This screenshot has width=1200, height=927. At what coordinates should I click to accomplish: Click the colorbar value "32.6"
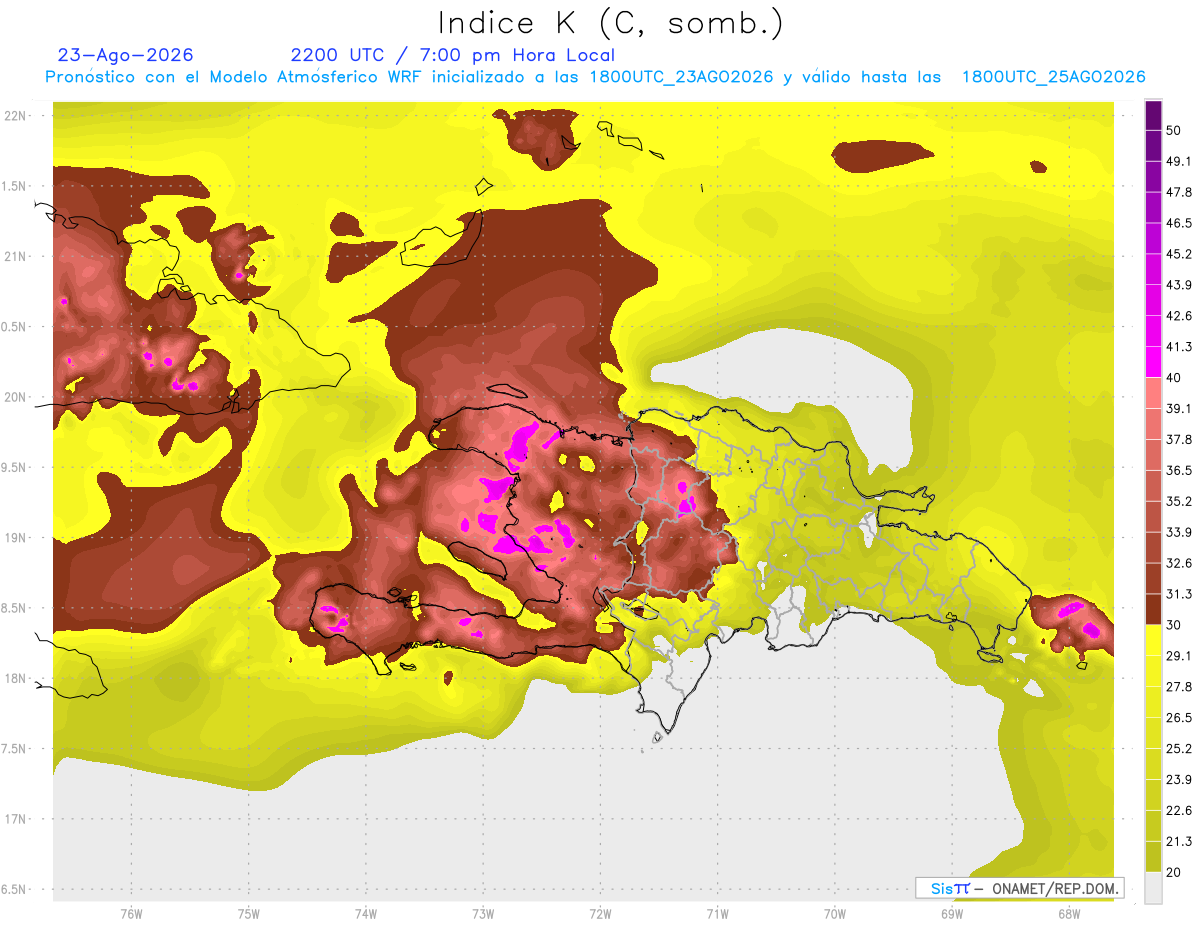click(x=1179, y=563)
